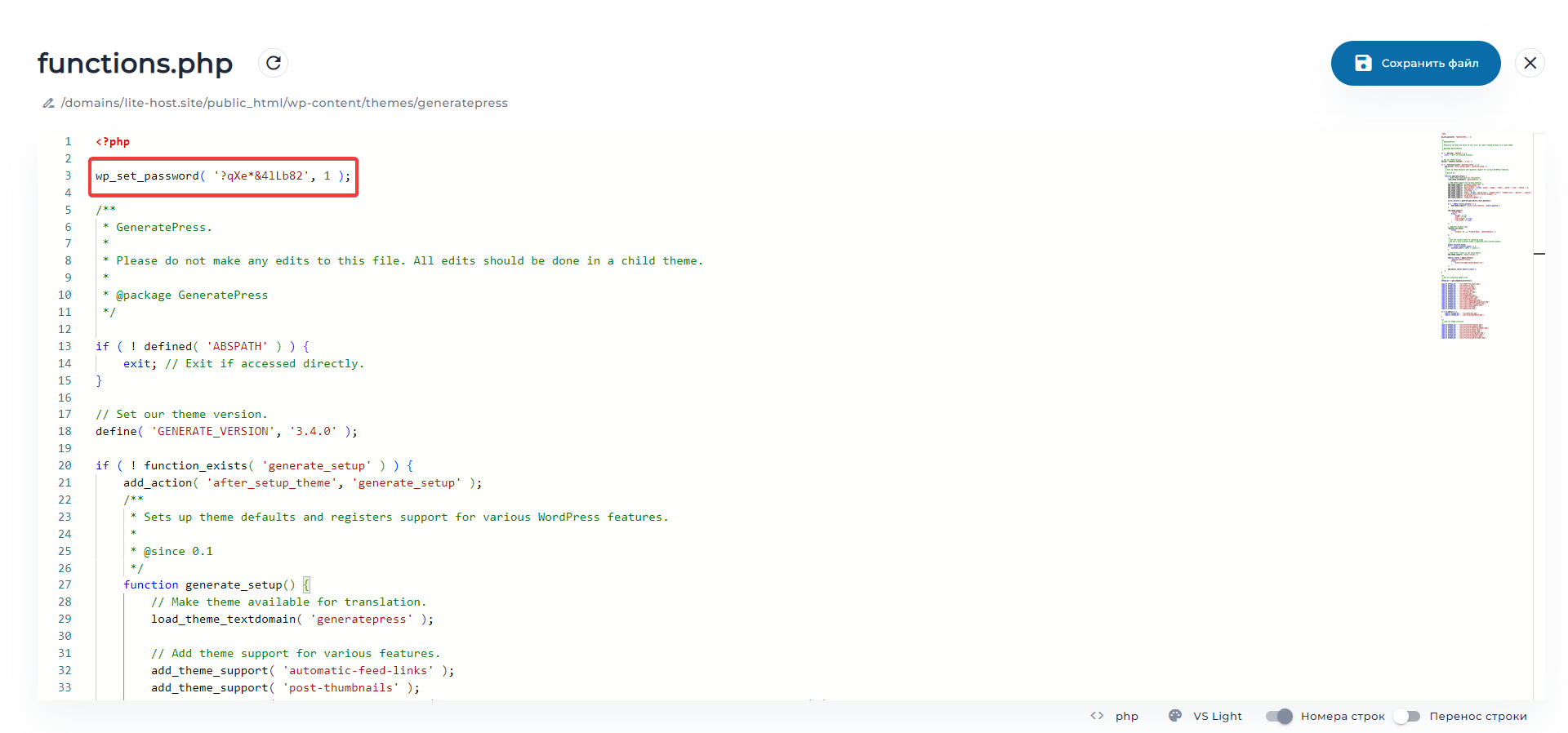
Task: Click the code minimap preview
Action: coord(1486,237)
